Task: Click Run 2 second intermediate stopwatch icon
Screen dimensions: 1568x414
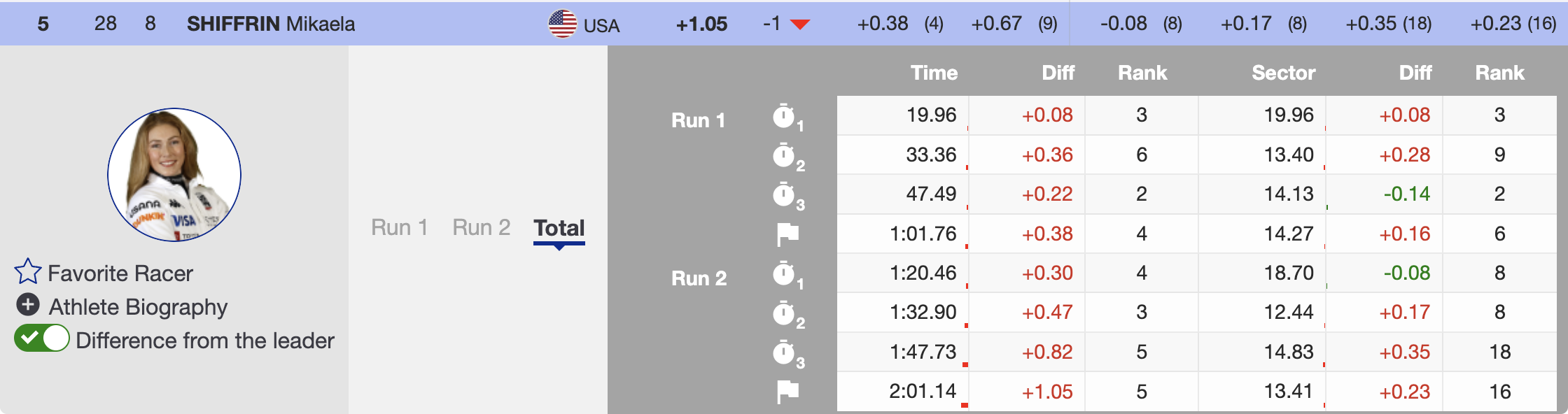Action: (784, 313)
